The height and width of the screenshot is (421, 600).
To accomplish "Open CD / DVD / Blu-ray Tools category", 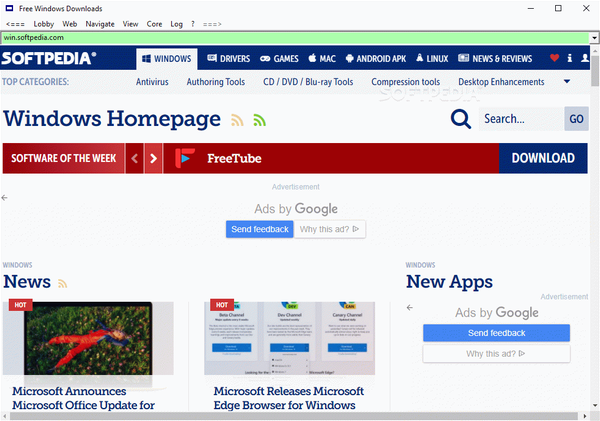I will 308,82.
